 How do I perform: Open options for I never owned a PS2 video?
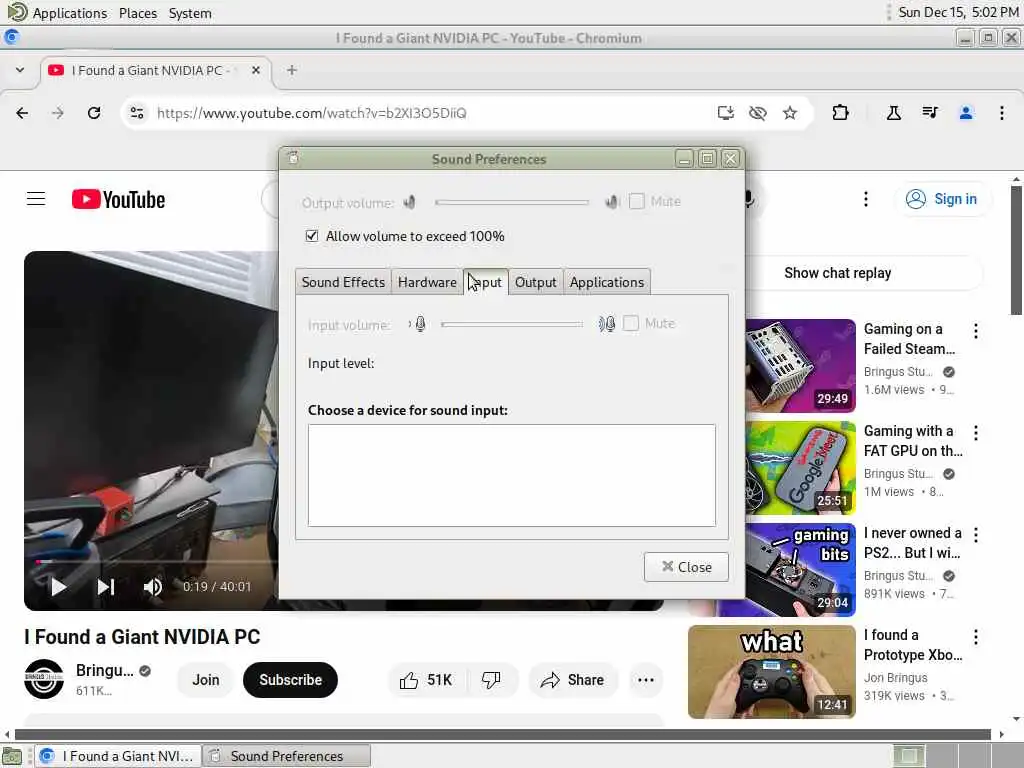click(976, 535)
